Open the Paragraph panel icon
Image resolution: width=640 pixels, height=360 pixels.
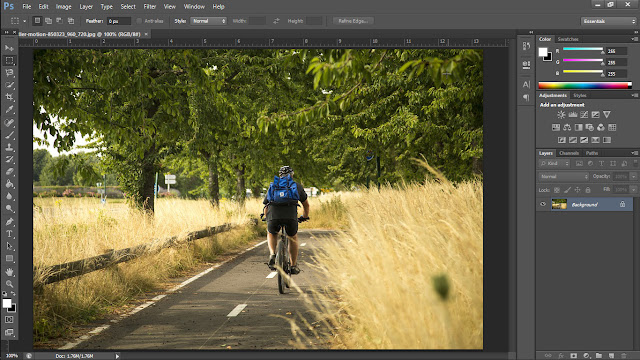(527, 98)
